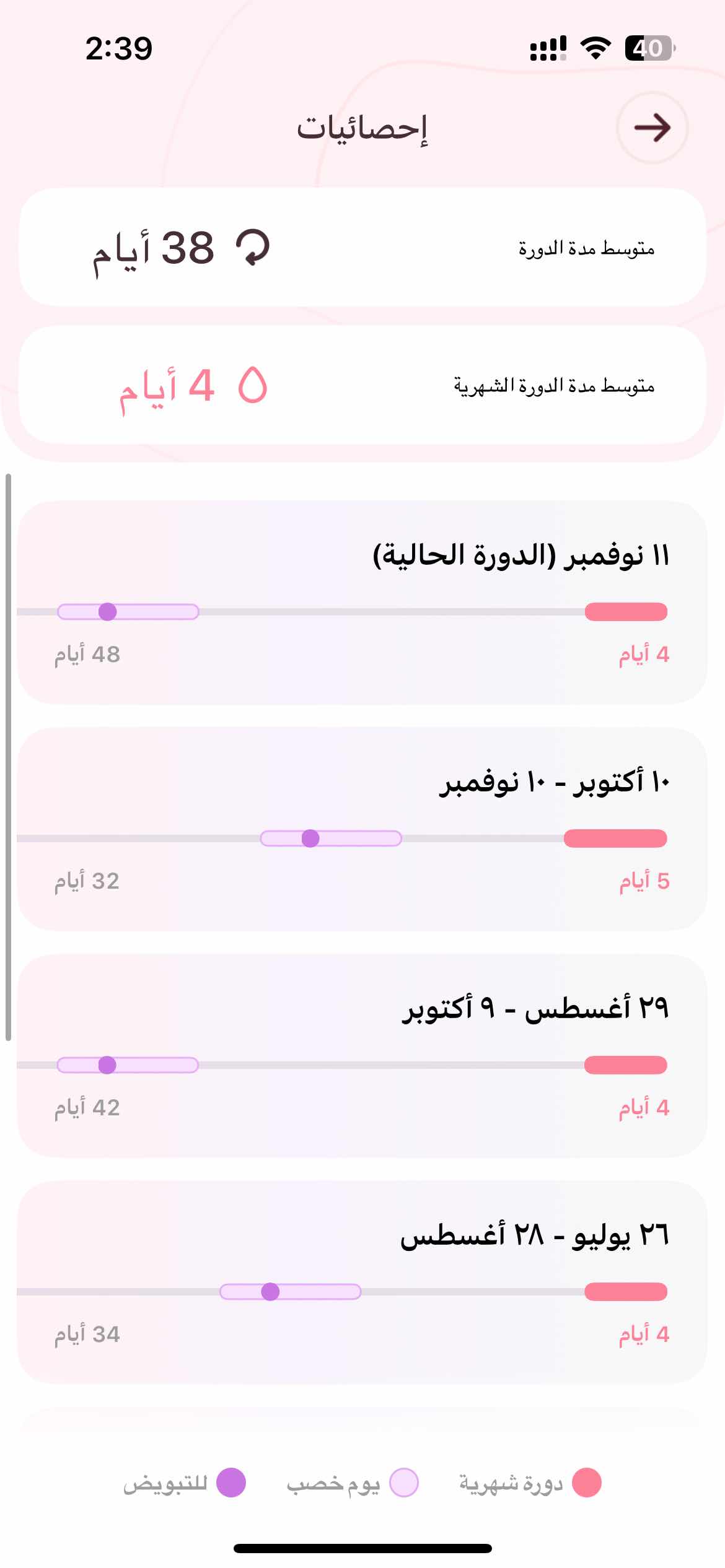Tap pink period bar in 5-day cycle
This screenshot has width=725, height=1568.
click(615, 838)
